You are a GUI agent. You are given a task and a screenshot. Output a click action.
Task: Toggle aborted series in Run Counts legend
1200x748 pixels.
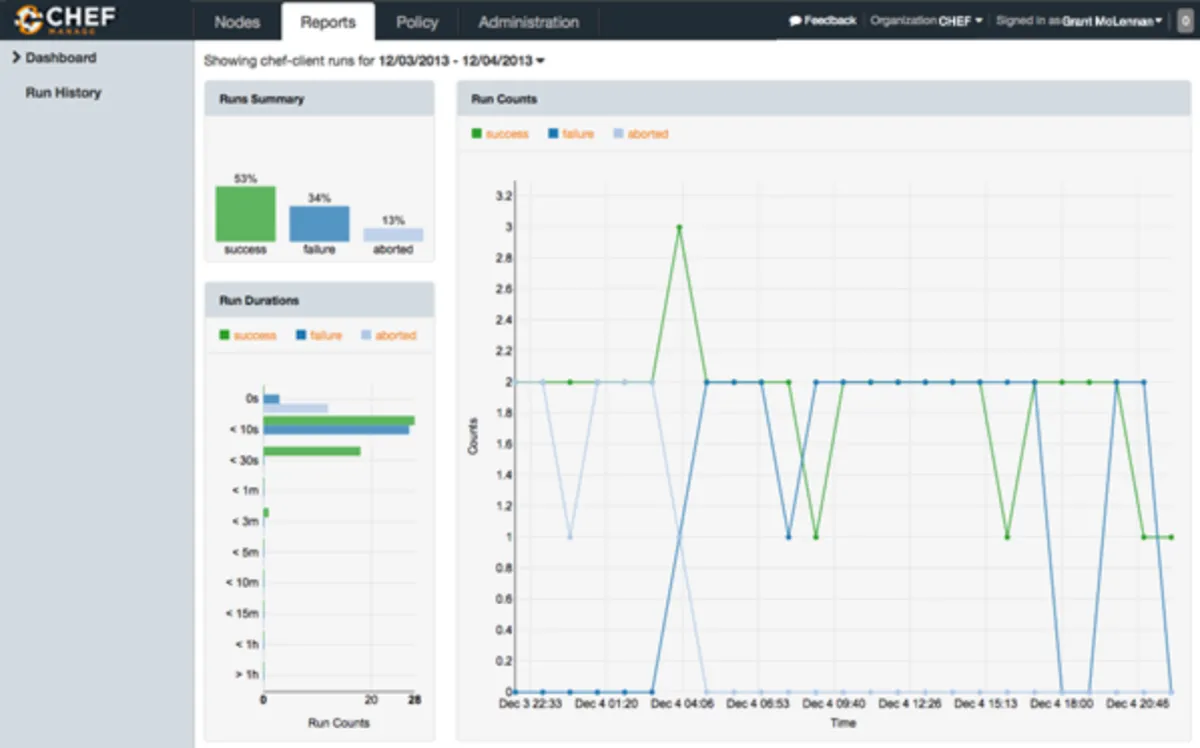click(641, 134)
